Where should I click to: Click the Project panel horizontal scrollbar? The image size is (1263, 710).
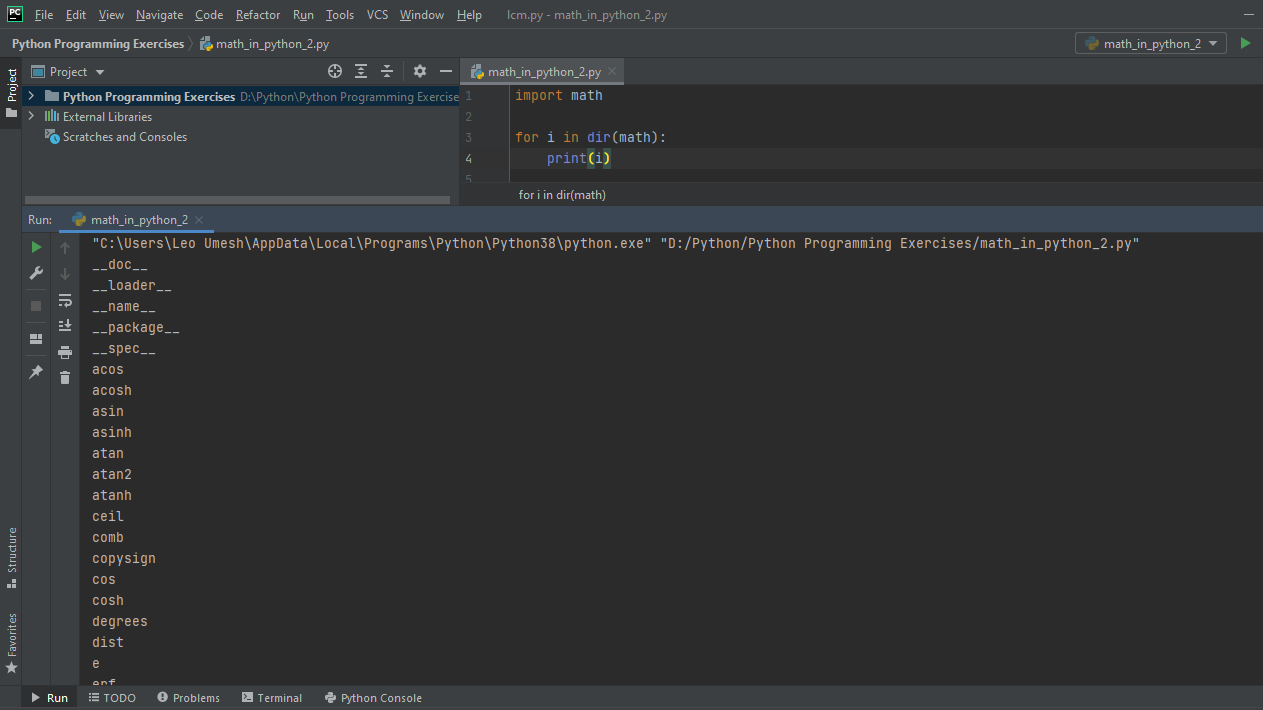(x=236, y=200)
